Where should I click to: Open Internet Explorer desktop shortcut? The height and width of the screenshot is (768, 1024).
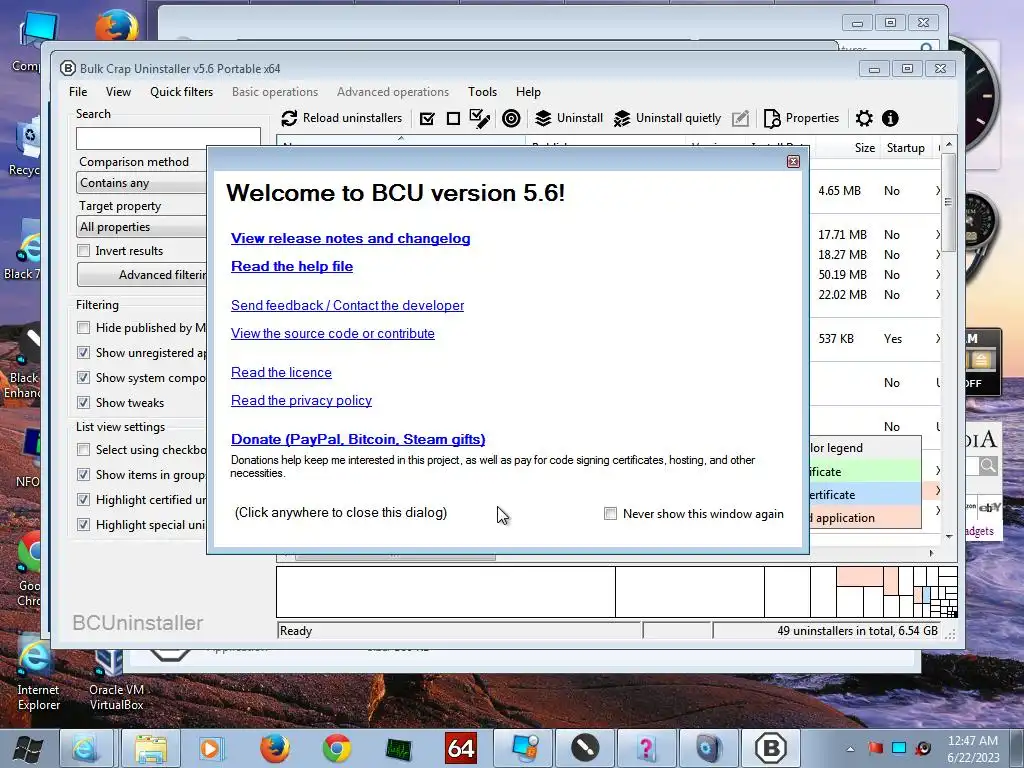38,675
